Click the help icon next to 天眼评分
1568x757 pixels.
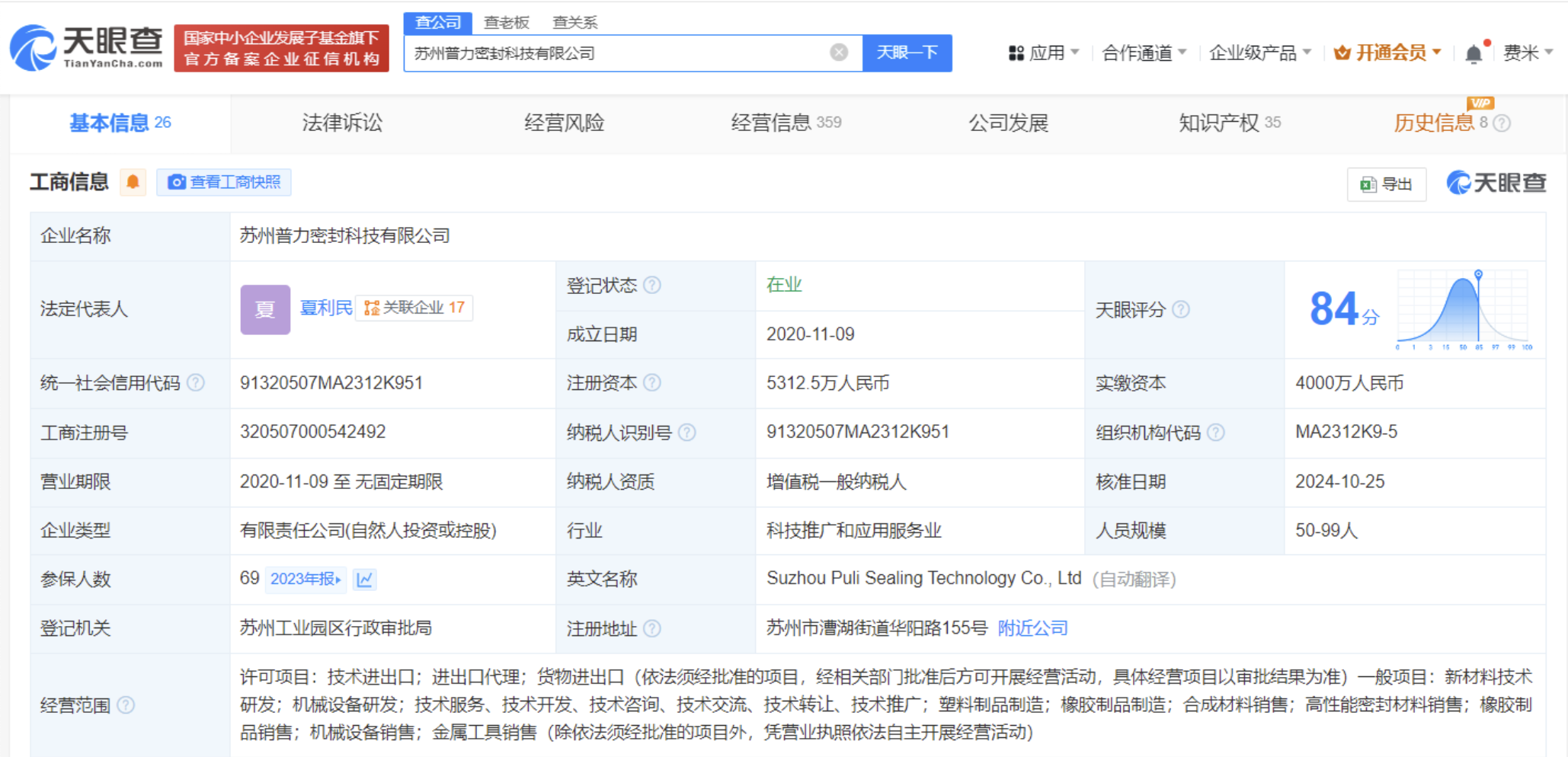click(x=1181, y=310)
